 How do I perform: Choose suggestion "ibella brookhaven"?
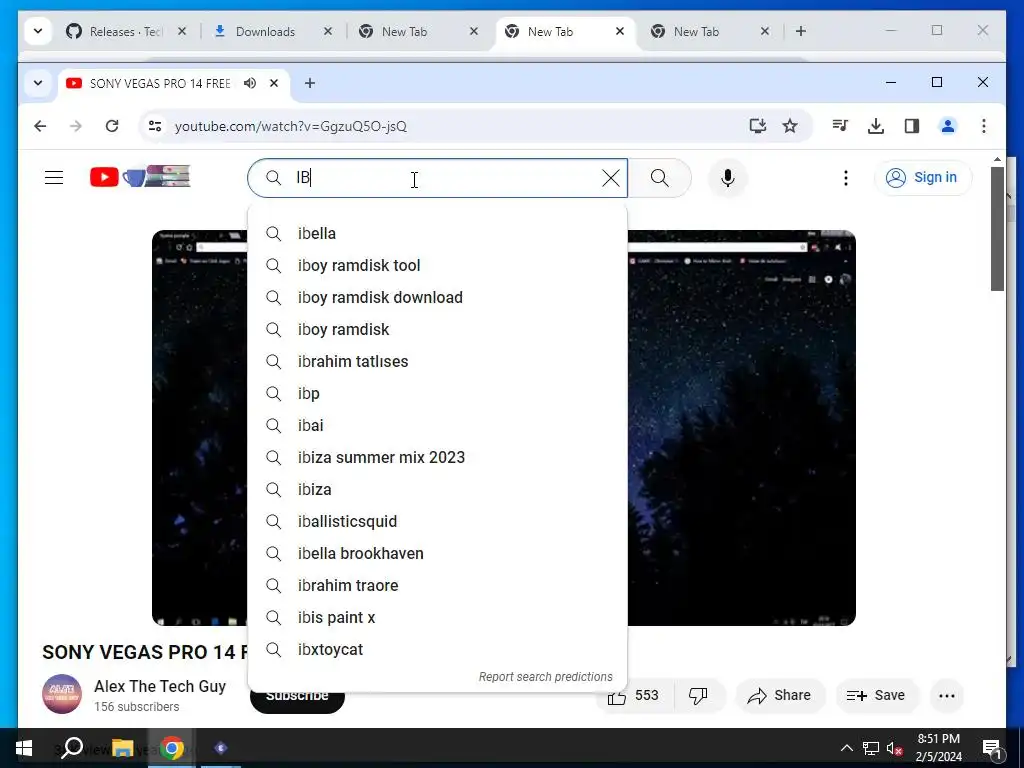coord(438,554)
